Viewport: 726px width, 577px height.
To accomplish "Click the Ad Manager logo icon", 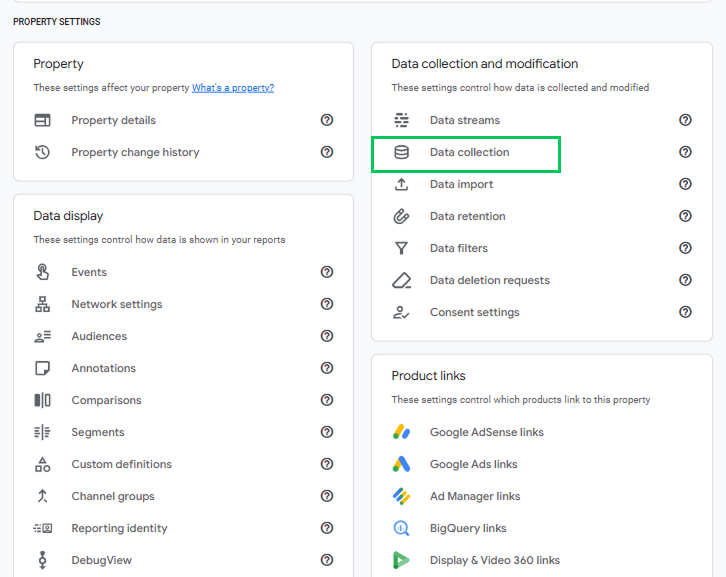I will pyautogui.click(x=401, y=496).
